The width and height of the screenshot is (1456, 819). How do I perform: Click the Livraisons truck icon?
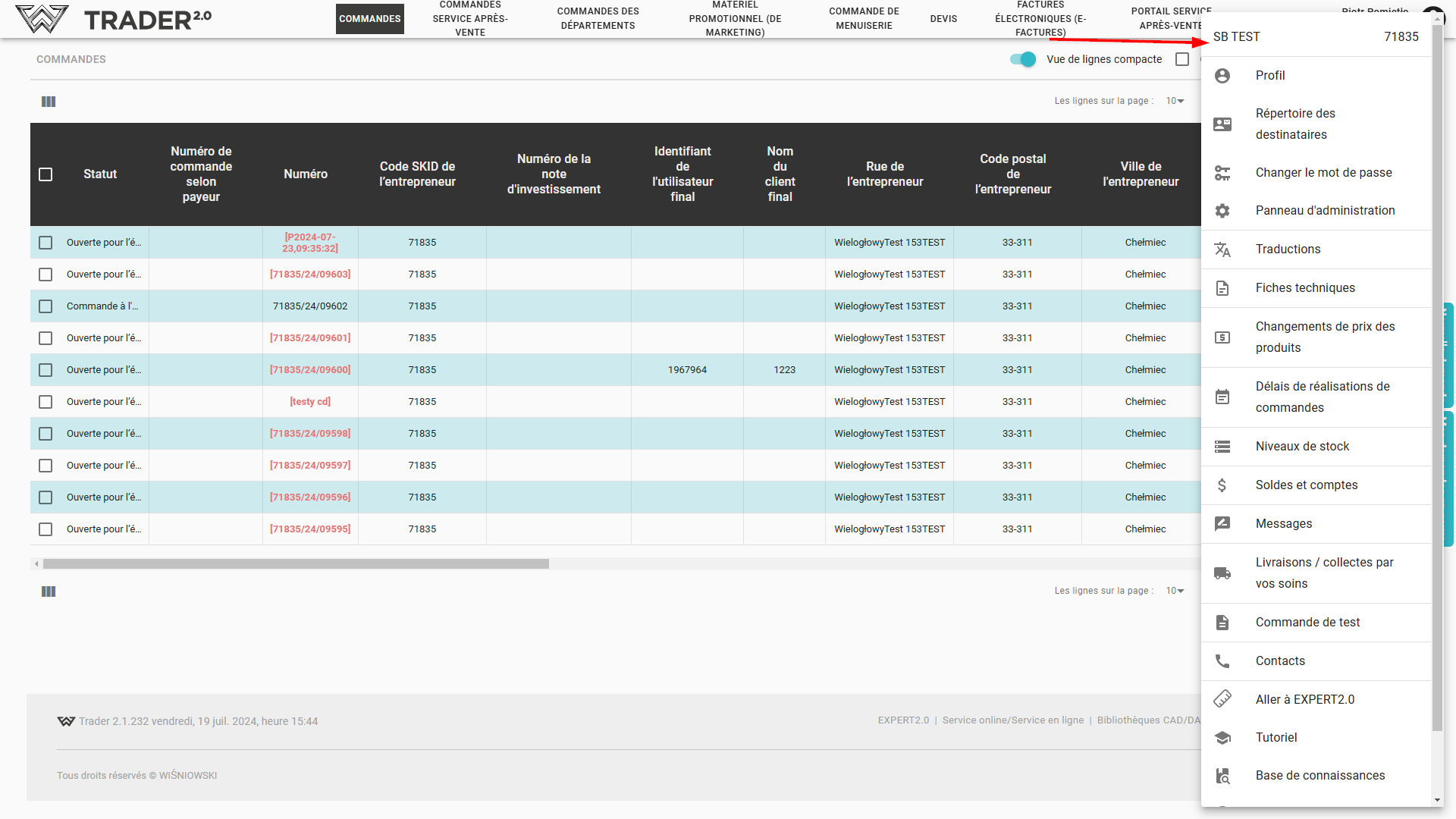tap(1222, 573)
